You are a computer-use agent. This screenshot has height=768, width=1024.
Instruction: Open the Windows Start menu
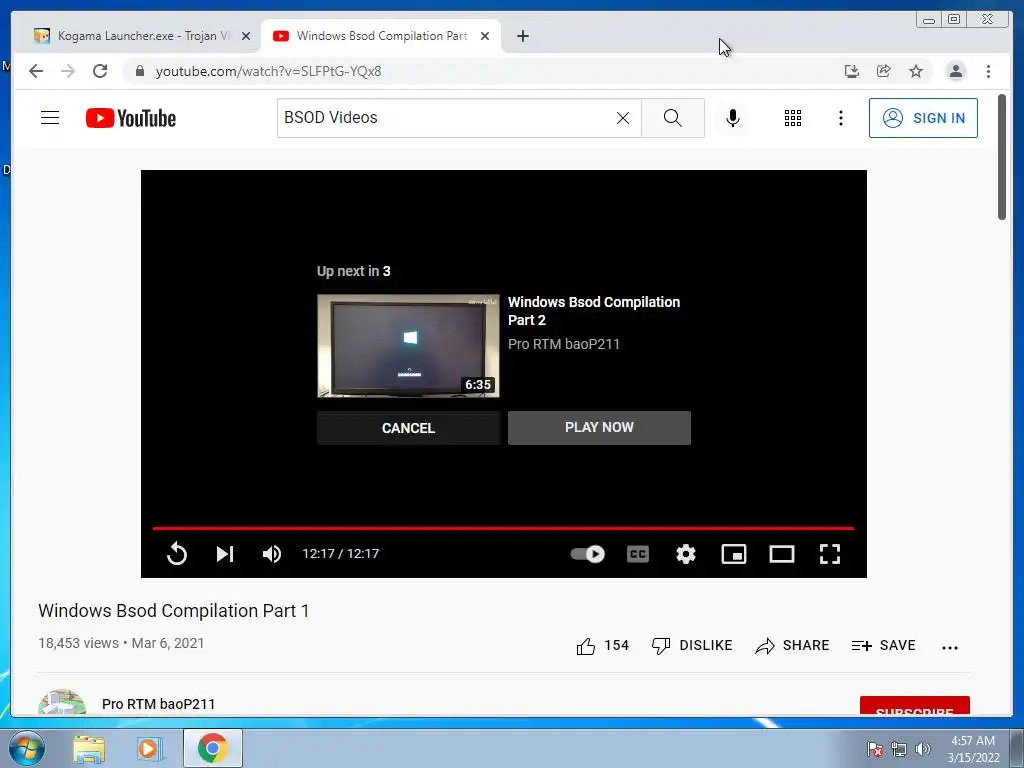coord(27,748)
